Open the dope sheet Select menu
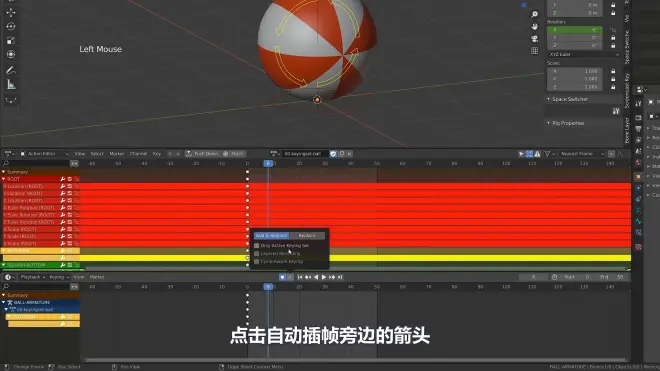This screenshot has height=371, width=660. (x=97, y=154)
